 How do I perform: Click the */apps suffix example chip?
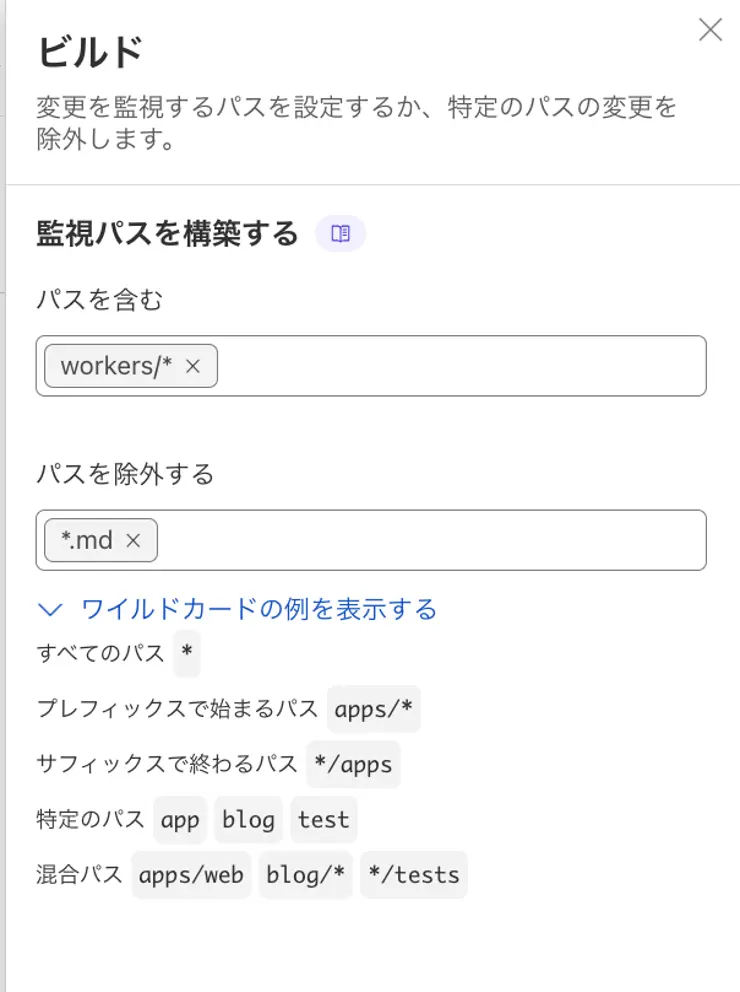click(x=353, y=764)
